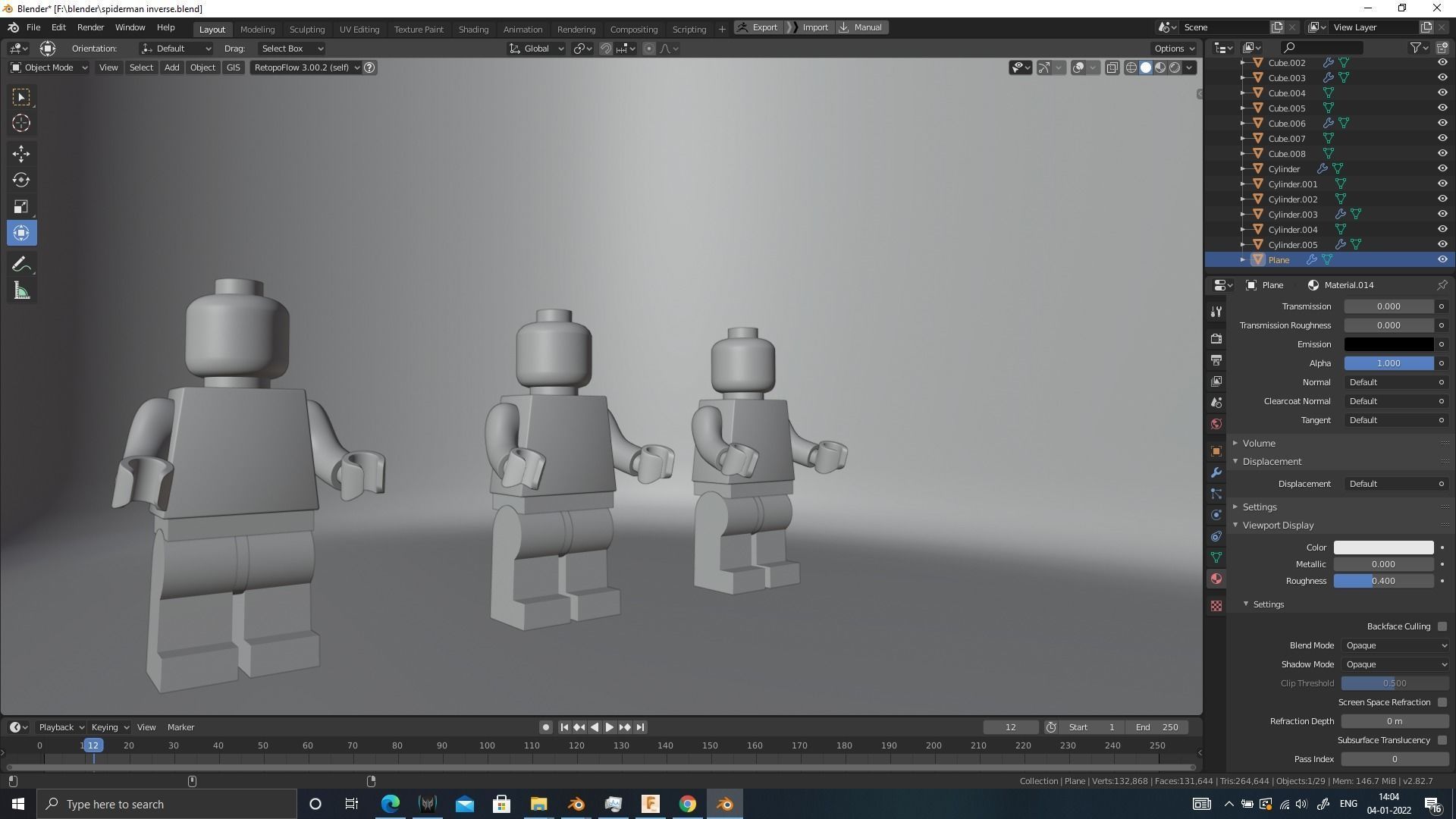Jump to the timeline end frame

coord(640,727)
